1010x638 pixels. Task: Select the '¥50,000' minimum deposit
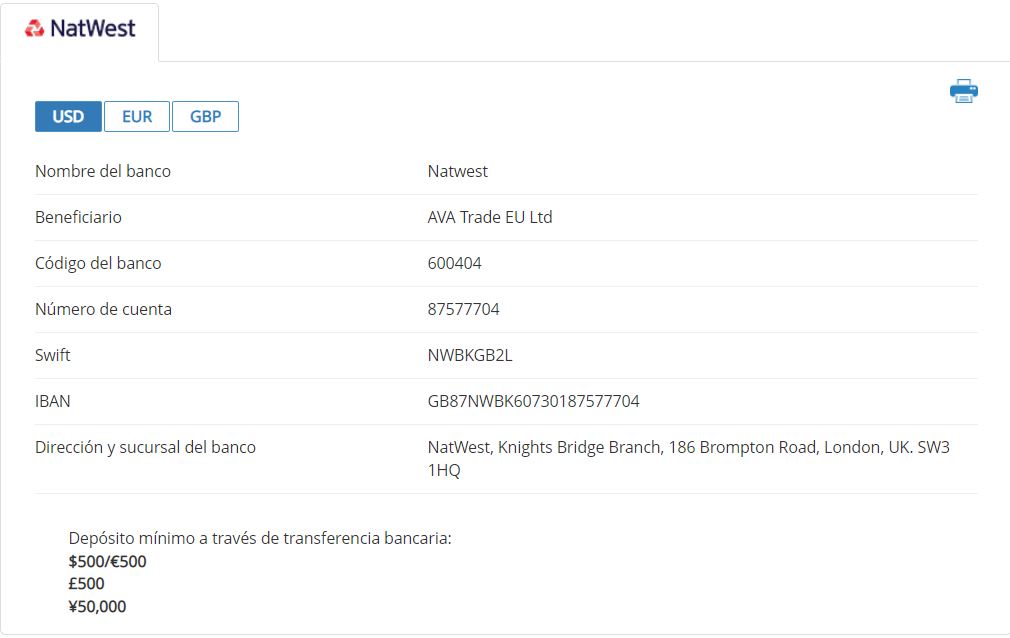click(97, 606)
